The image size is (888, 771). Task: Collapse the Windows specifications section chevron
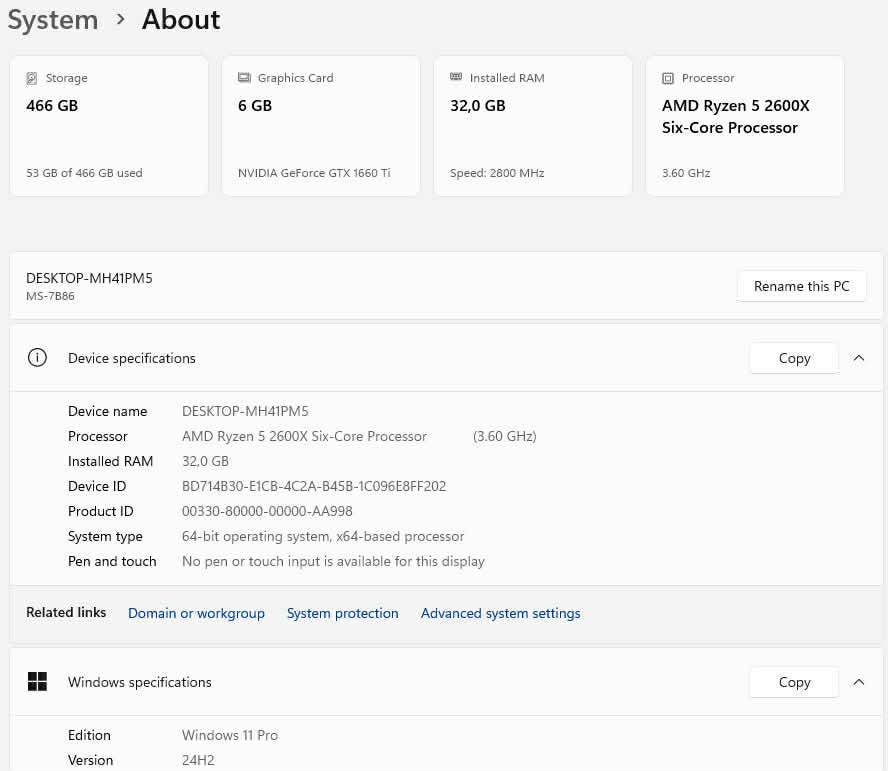point(859,682)
